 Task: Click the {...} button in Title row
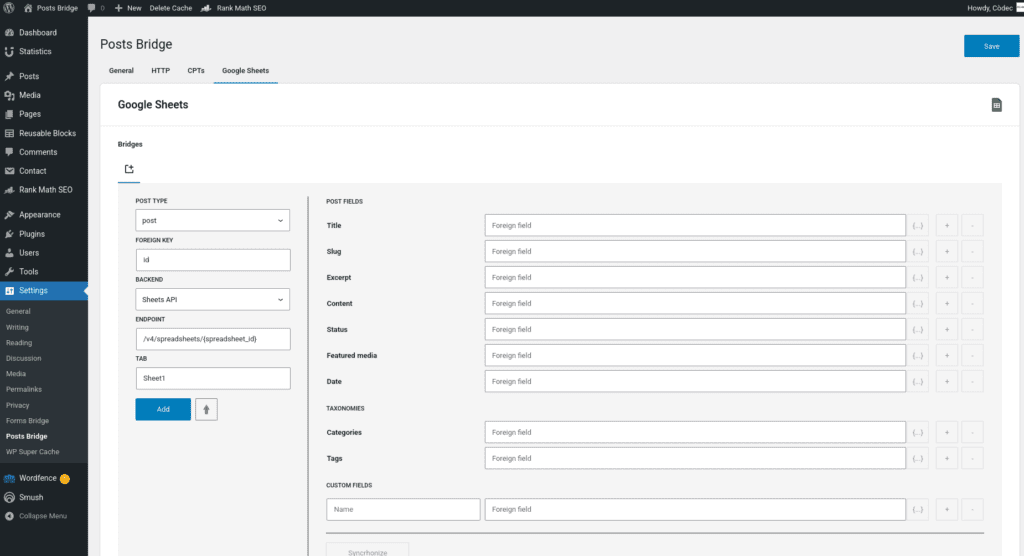918,225
